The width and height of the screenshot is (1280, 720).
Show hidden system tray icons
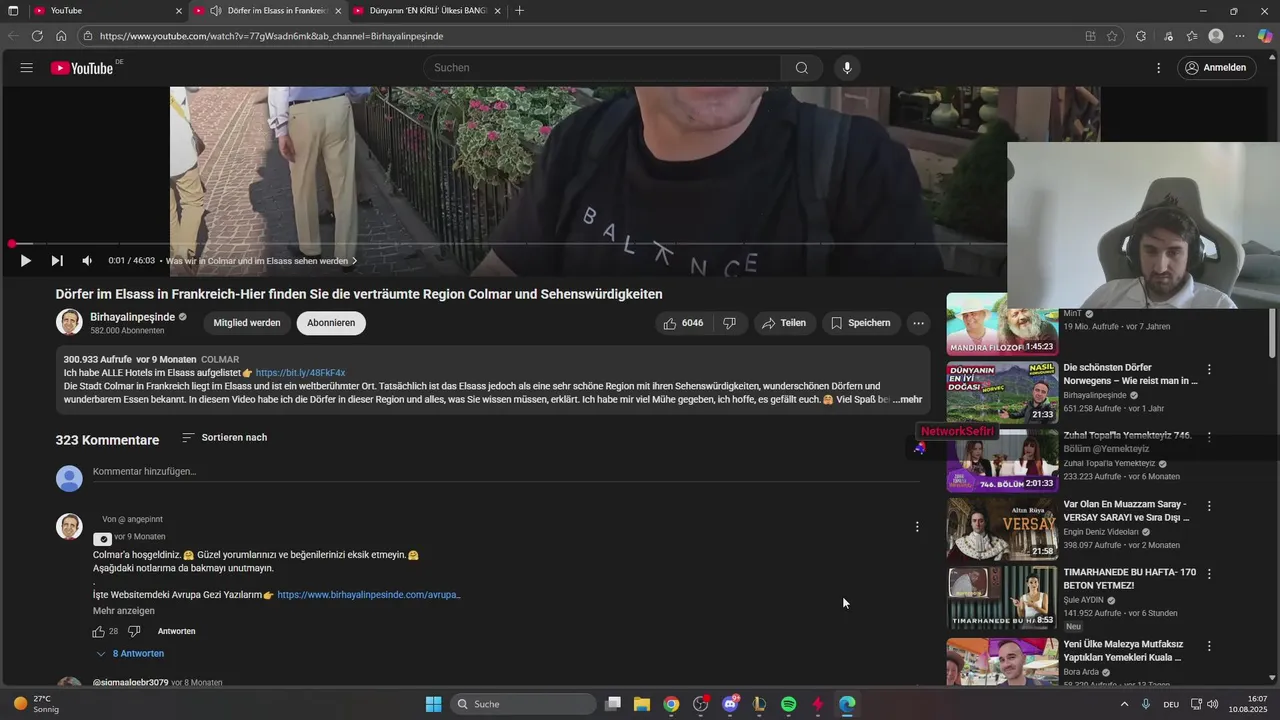[1124, 704]
